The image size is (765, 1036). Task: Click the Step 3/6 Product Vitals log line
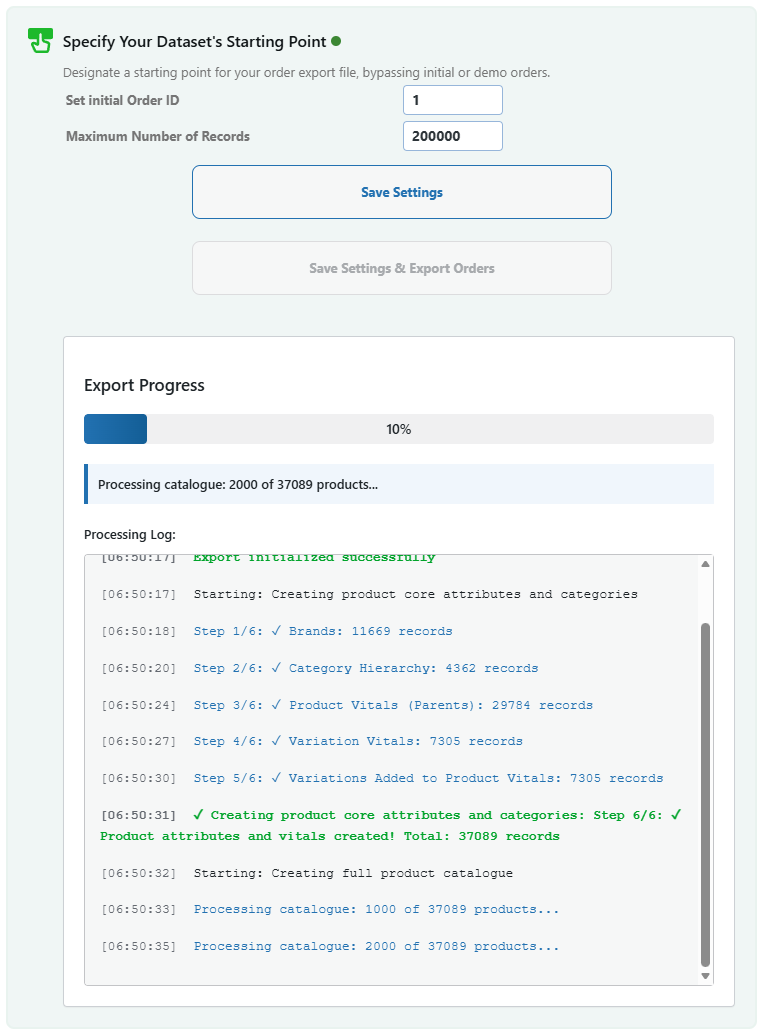click(x=392, y=705)
